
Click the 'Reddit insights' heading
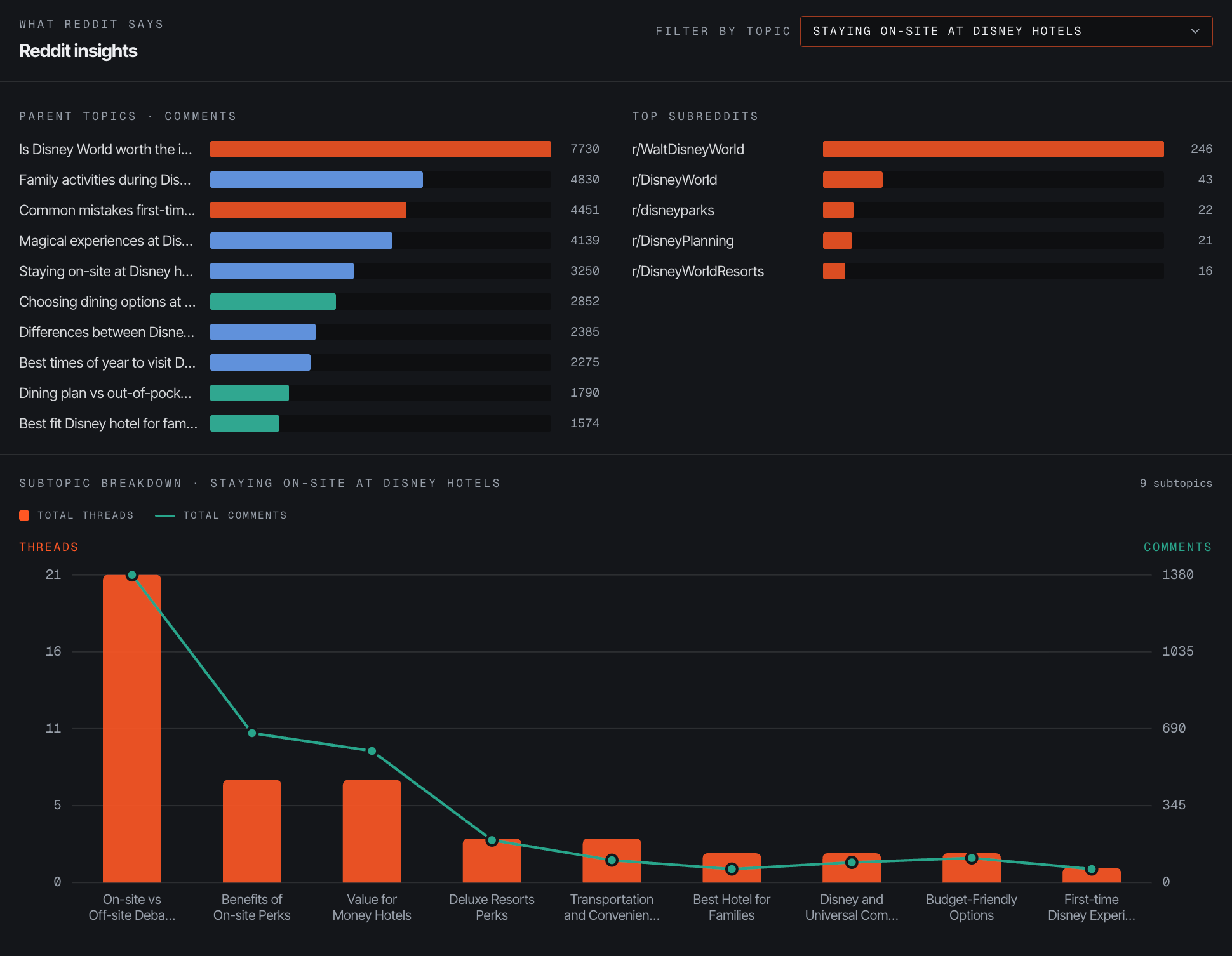(x=78, y=51)
